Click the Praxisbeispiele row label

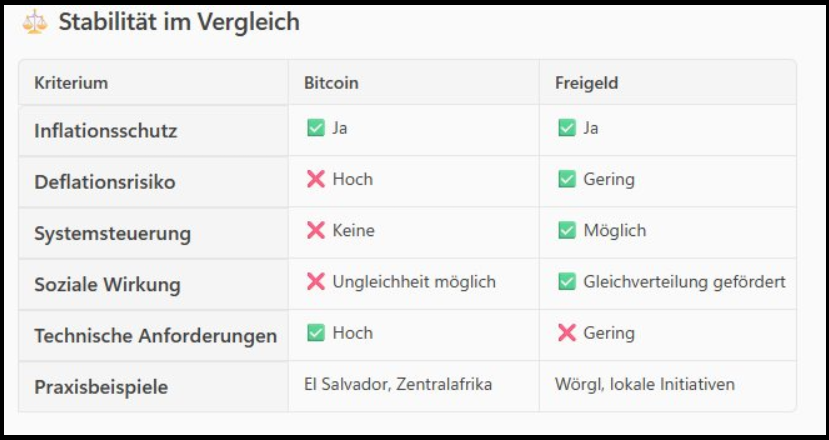pos(101,387)
